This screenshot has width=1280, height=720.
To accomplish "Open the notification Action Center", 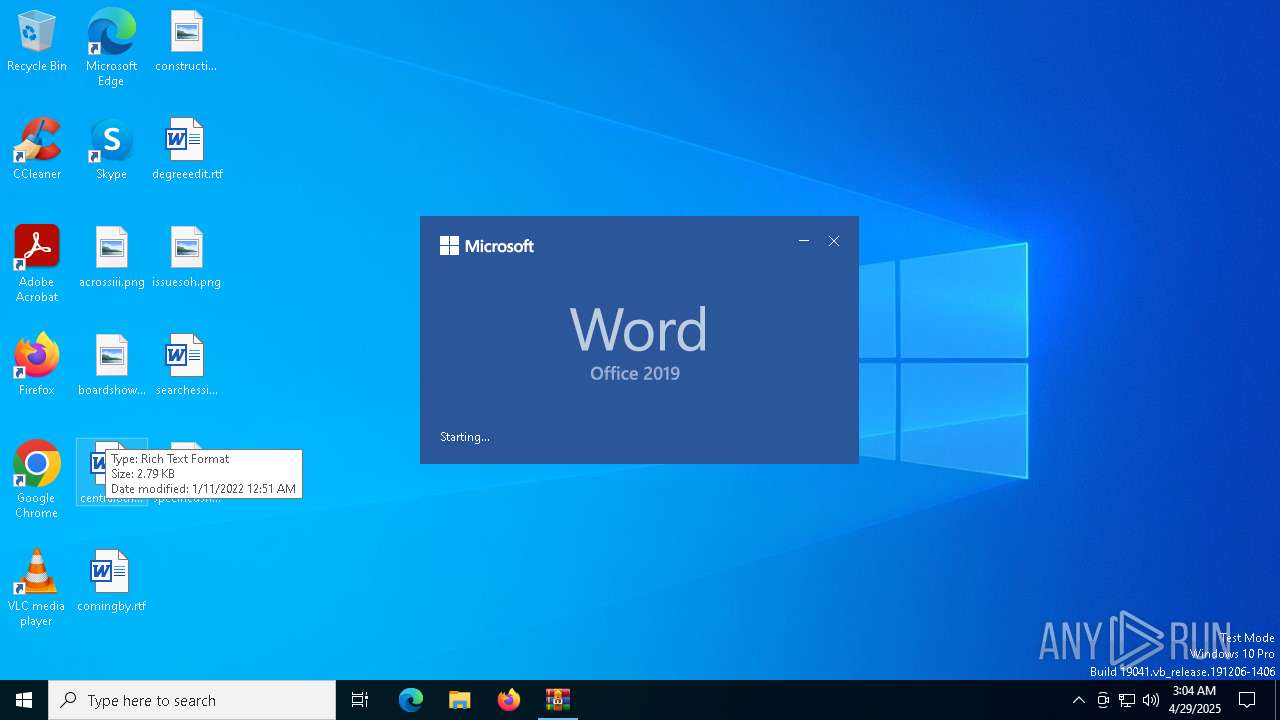I will coord(1247,700).
